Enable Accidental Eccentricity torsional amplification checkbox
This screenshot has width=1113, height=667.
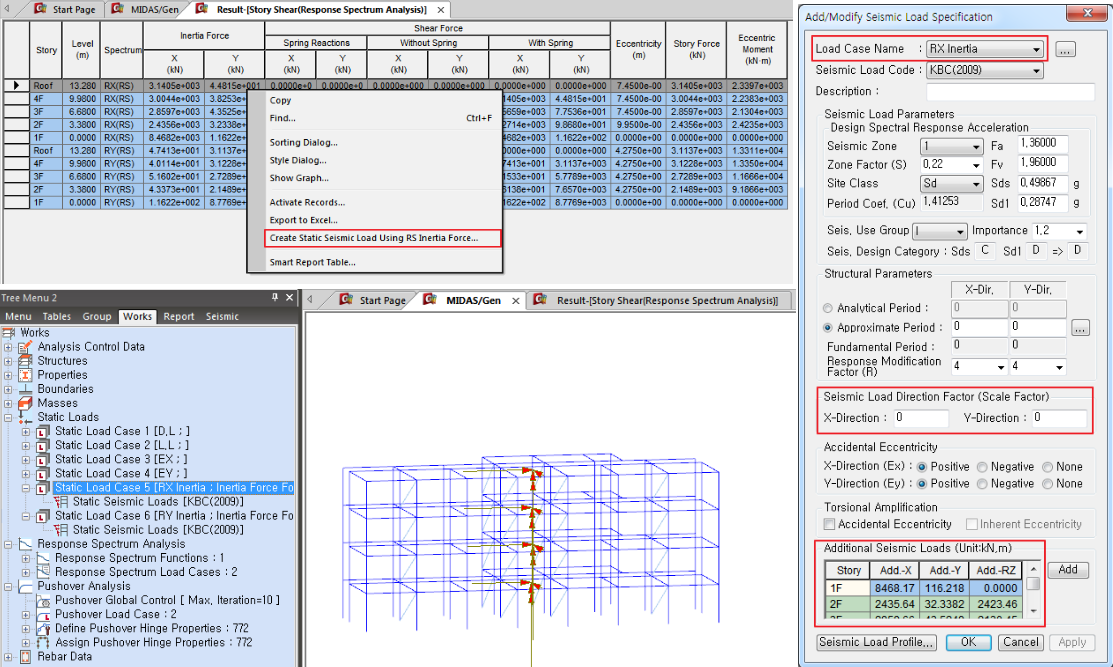pyautogui.click(x=829, y=524)
